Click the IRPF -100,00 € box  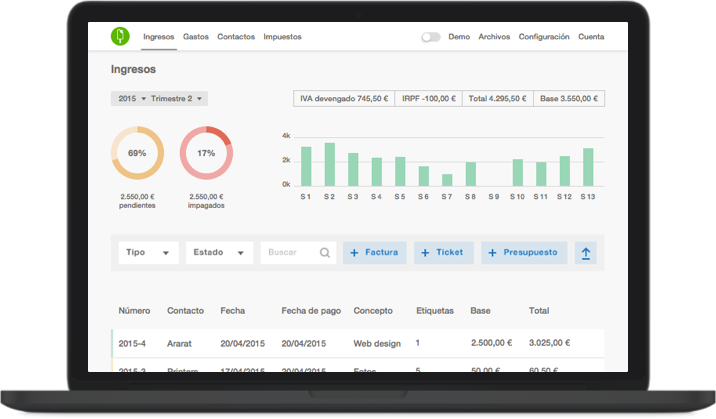click(x=429, y=99)
